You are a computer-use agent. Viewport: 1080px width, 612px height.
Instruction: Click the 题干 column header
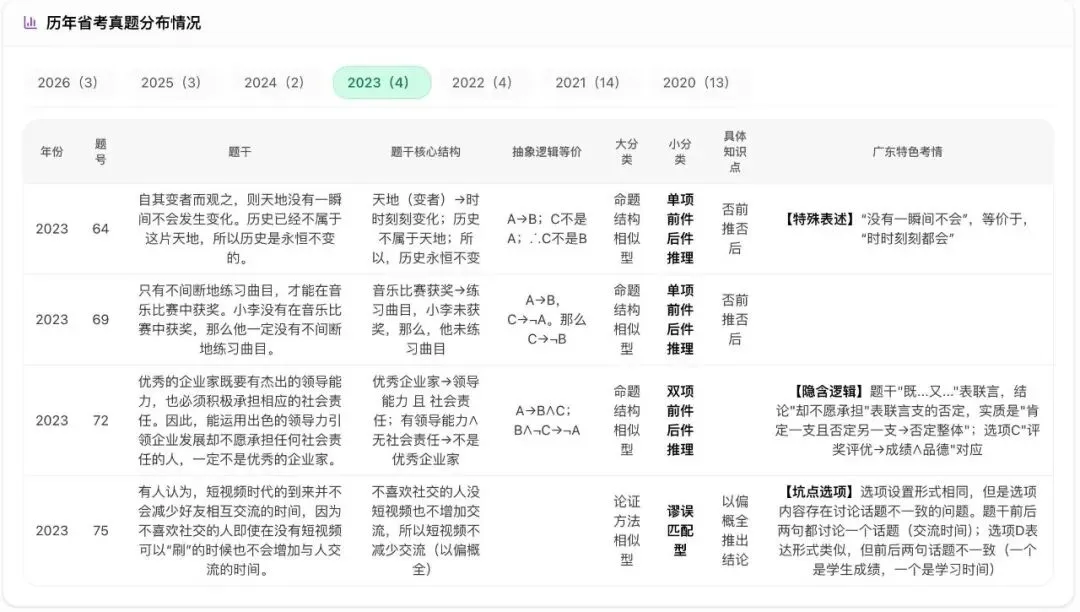click(240, 151)
